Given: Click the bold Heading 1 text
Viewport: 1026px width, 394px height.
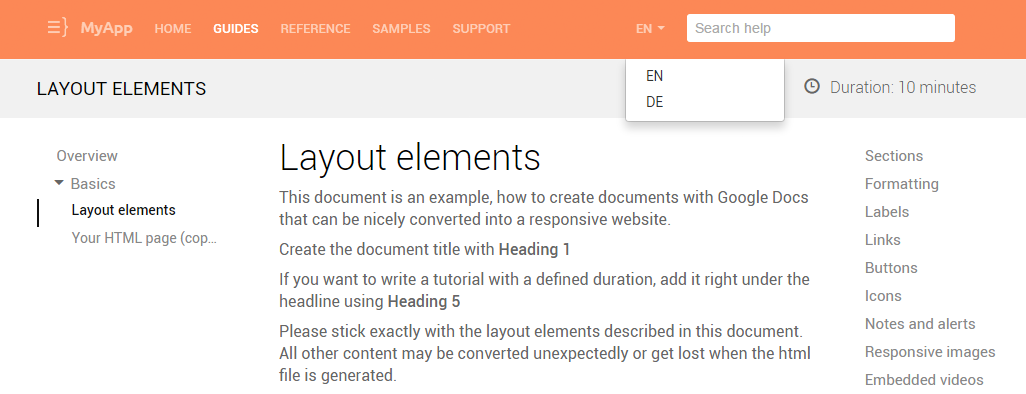Looking at the screenshot, I should point(534,249).
